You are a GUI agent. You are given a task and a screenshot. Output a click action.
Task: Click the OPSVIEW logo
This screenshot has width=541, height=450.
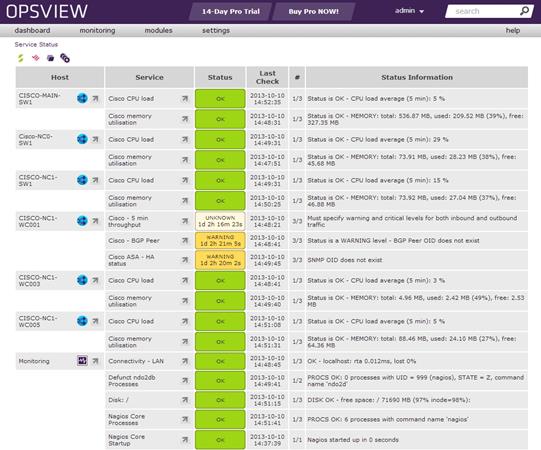click(x=47, y=11)
